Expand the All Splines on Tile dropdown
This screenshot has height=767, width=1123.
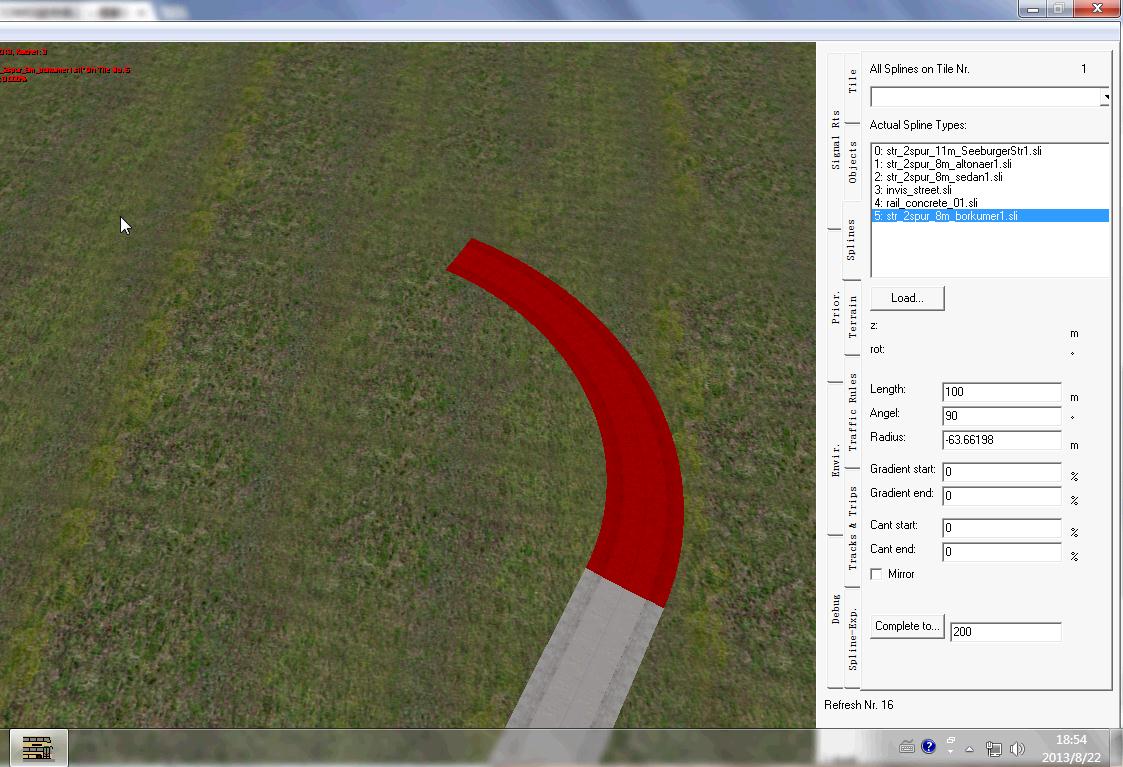(x=1105, y=97)
